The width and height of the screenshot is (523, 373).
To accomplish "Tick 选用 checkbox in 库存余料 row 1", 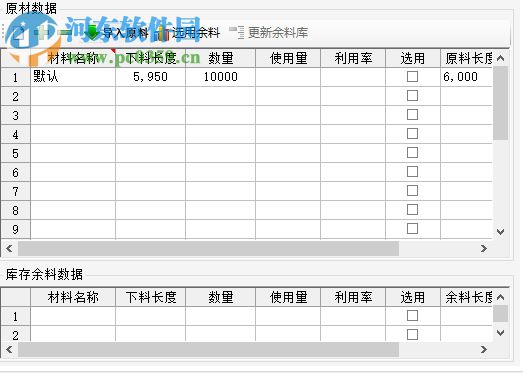I will point(412,316).
